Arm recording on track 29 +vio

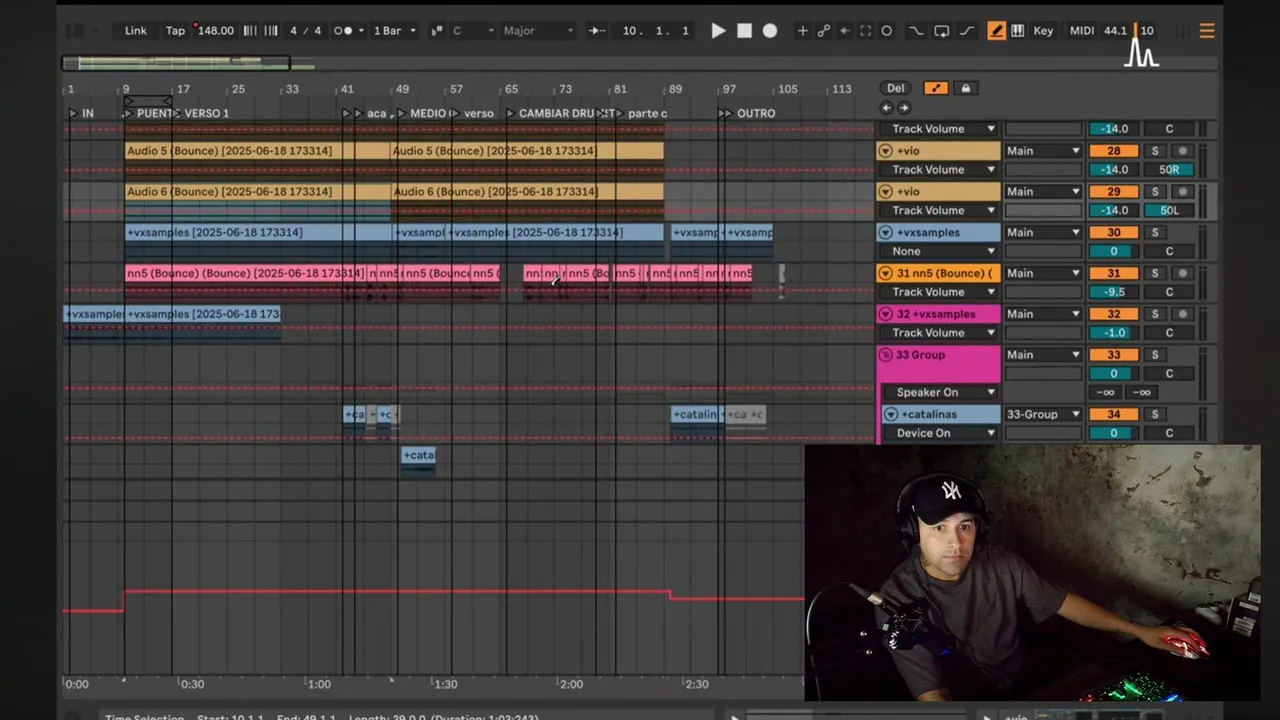[x=1182, y=192]
